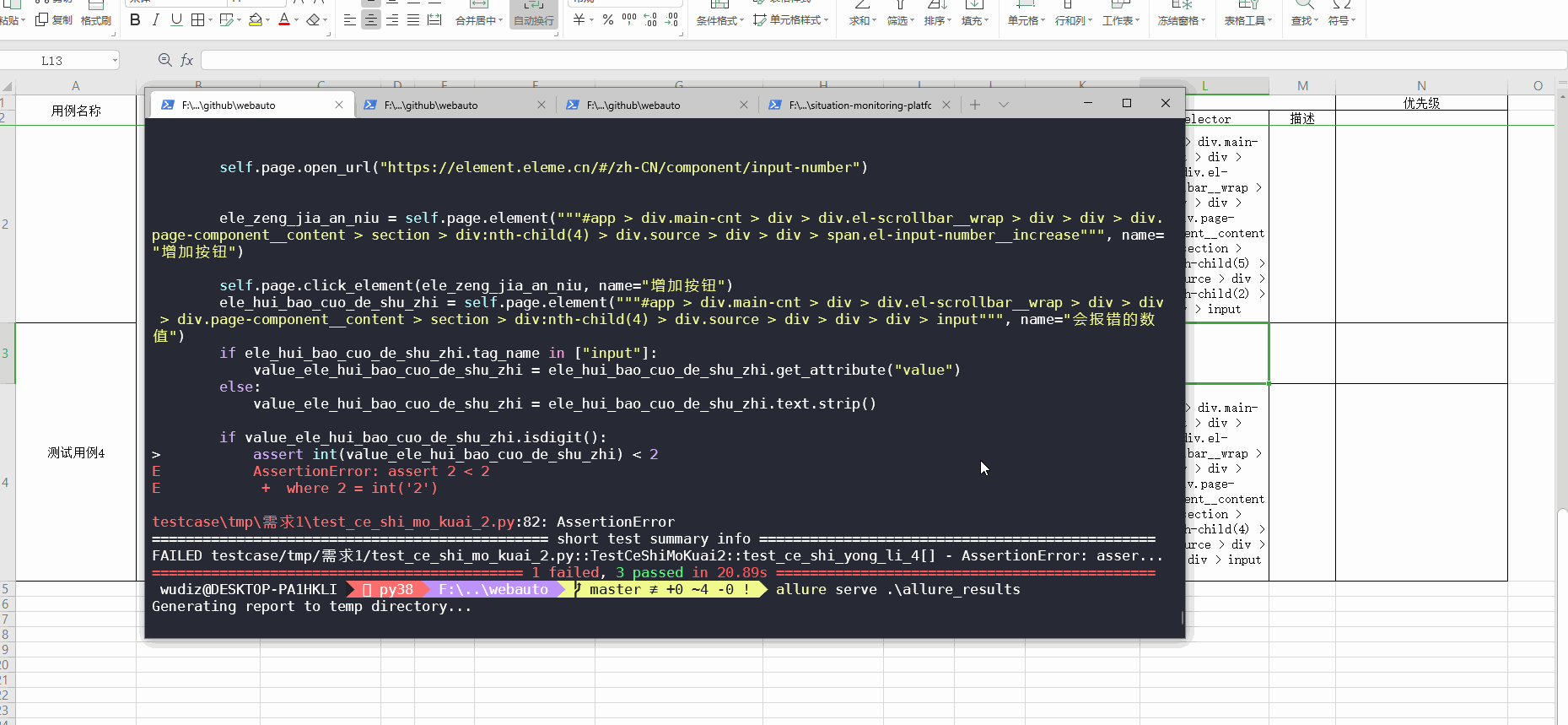1568x725 pixels.
Task: Switch to first terminal tab F:\...\github\webauto
Action: (x=251, y=105)
